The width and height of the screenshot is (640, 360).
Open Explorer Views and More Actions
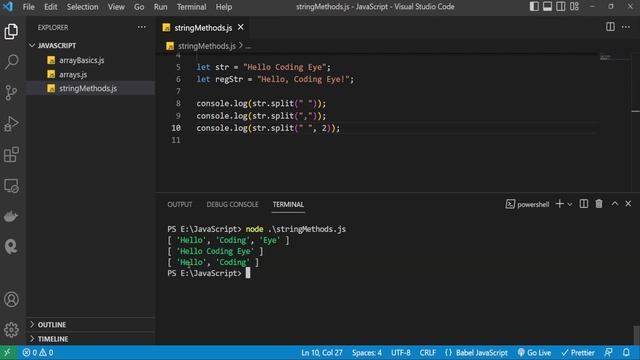(x=142, y=27)
